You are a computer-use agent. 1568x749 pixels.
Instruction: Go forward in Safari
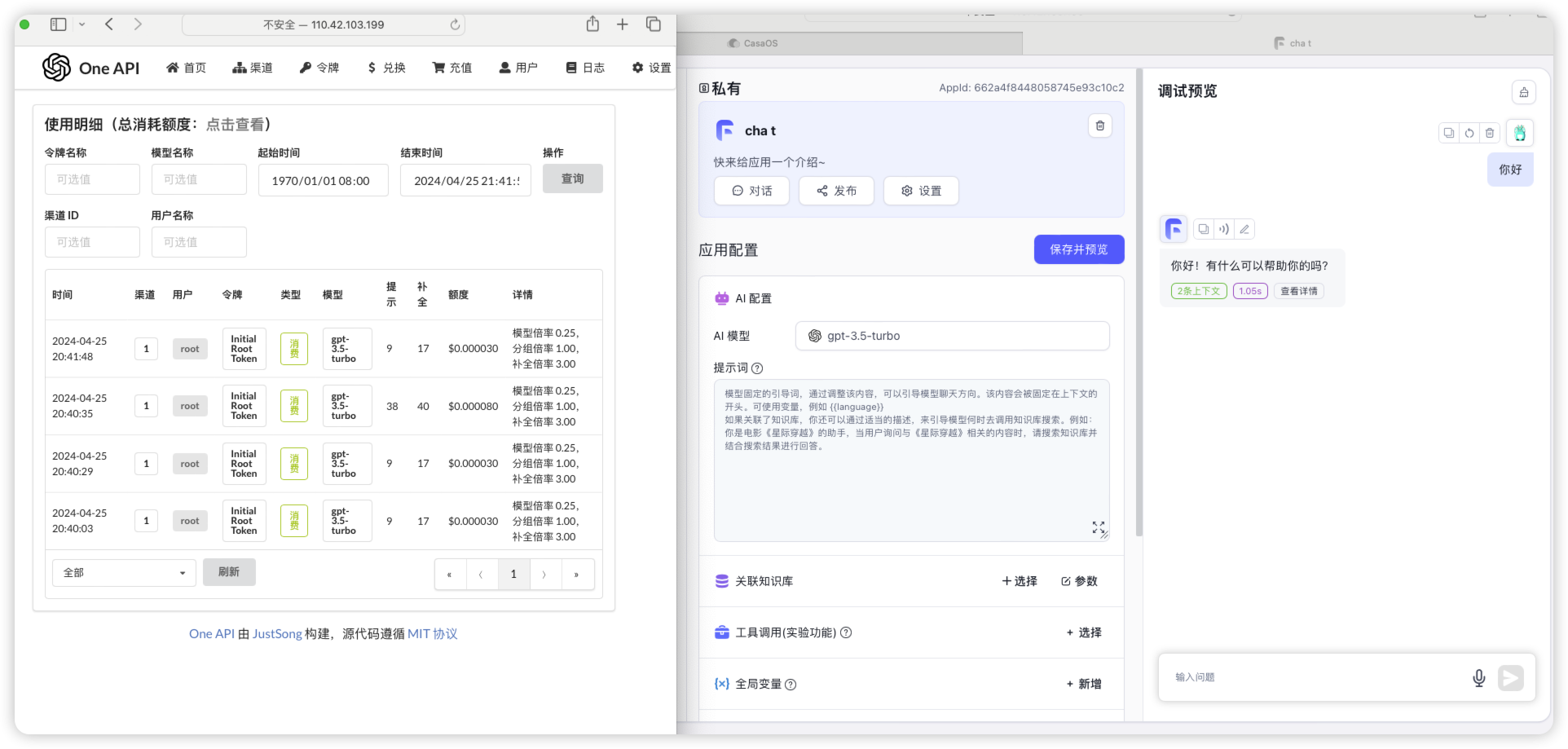click(x=138, y=24)
